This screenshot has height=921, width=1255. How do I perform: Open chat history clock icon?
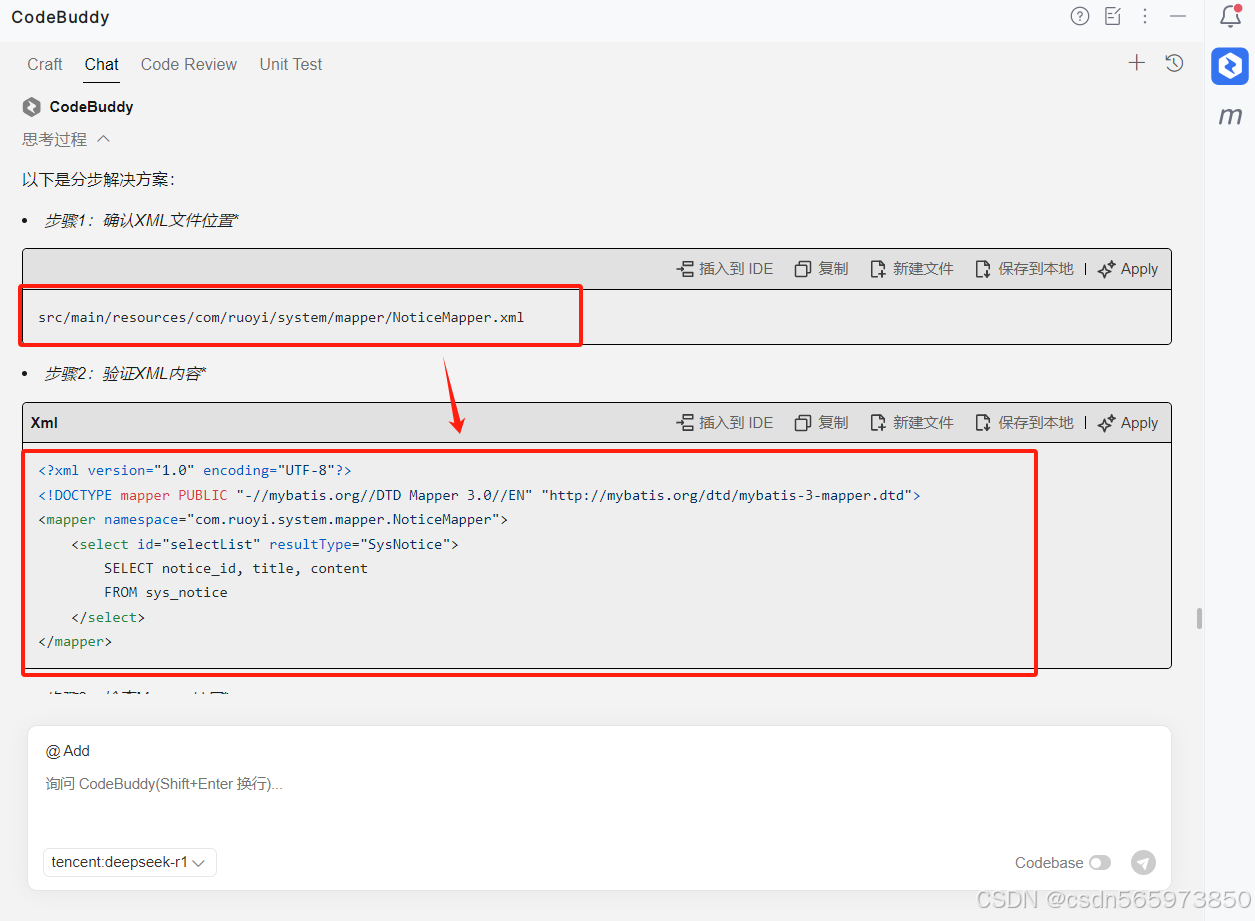[x=1175, y=63]
